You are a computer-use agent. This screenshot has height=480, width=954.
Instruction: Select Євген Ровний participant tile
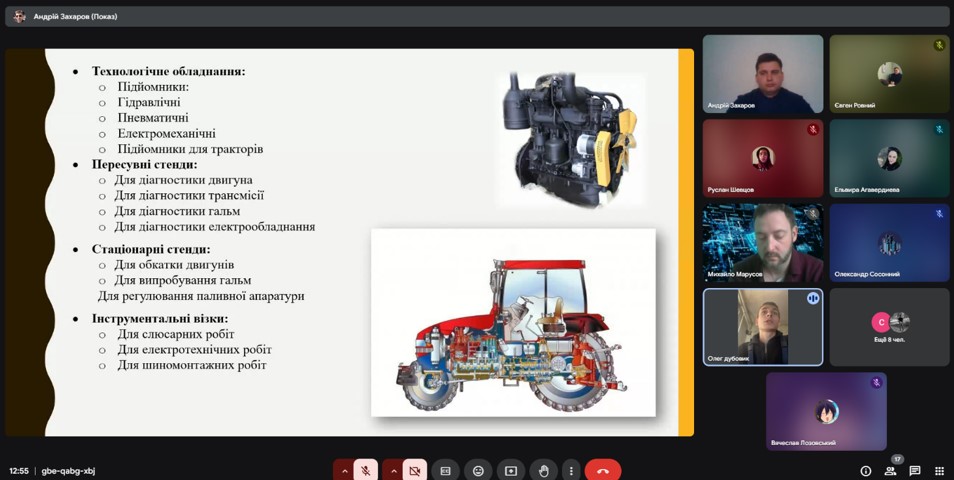(890, 74)
